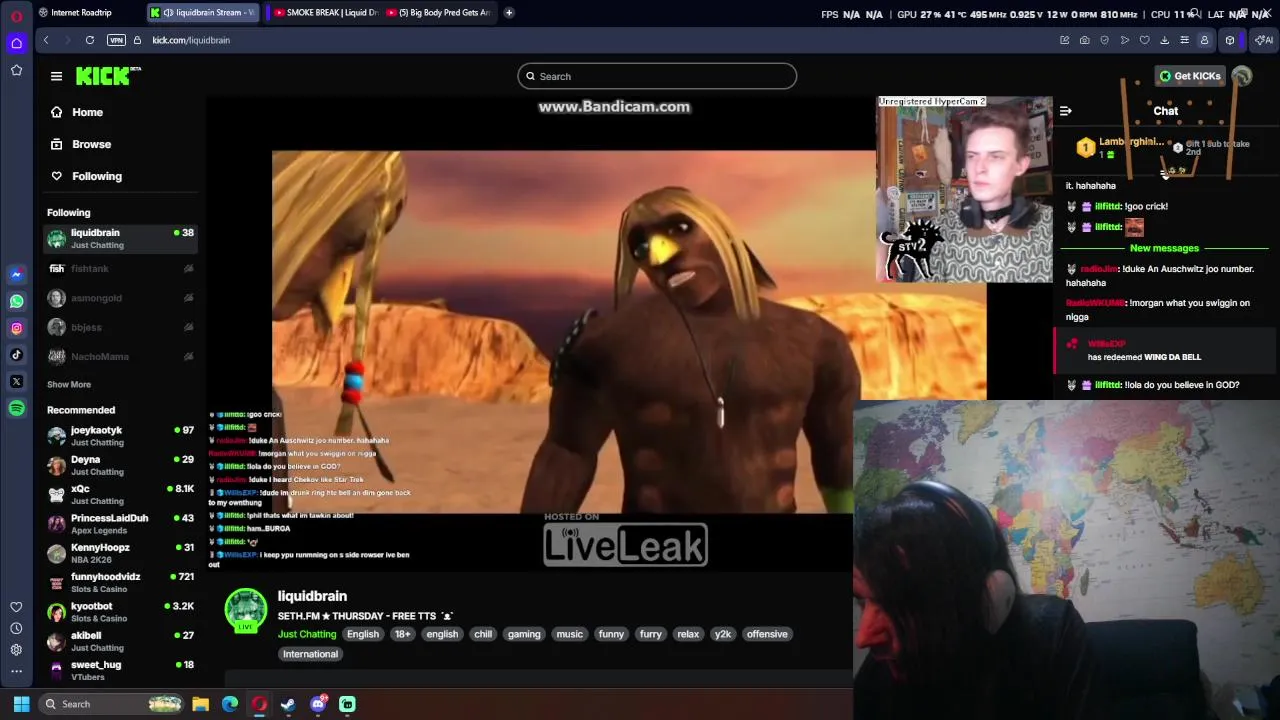This screenshot has width=1280, height=720.
Task: Open File Explorer from taskbar
Action: tap(200, 704)
